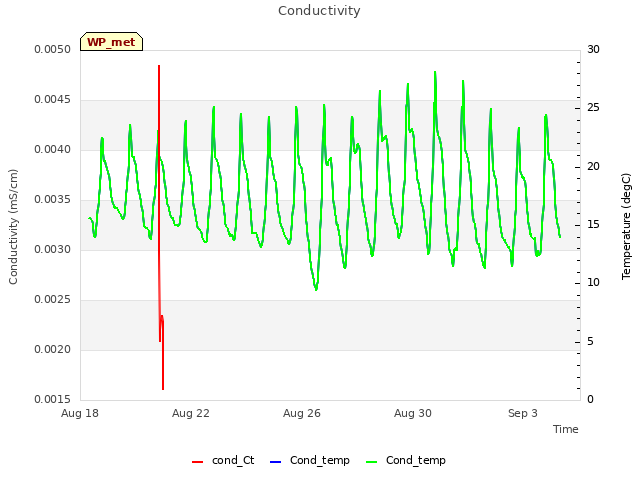Click the Conductivity (mS/cm) axis title

click(13, 227)
